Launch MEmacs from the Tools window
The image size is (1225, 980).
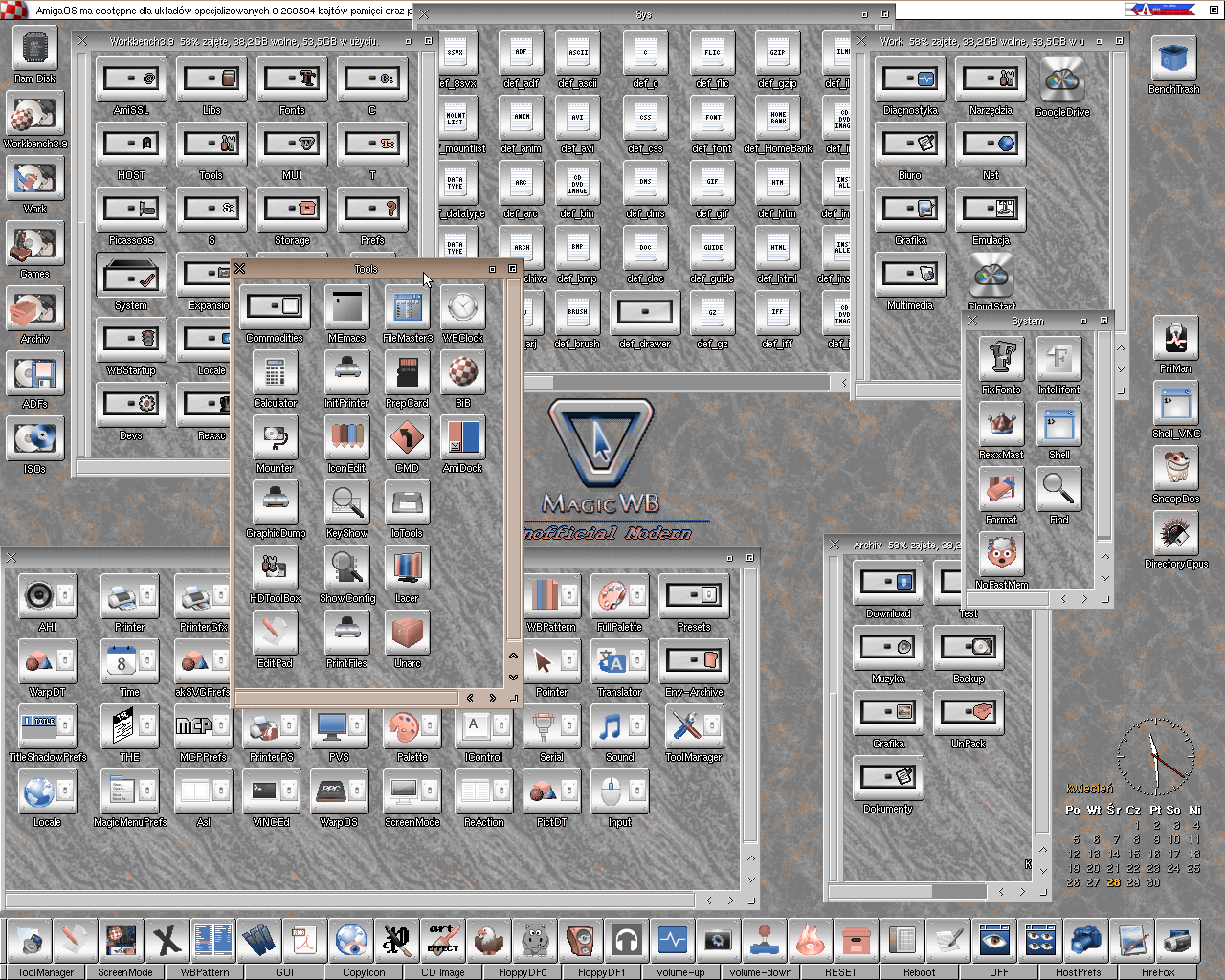(346, 306)
